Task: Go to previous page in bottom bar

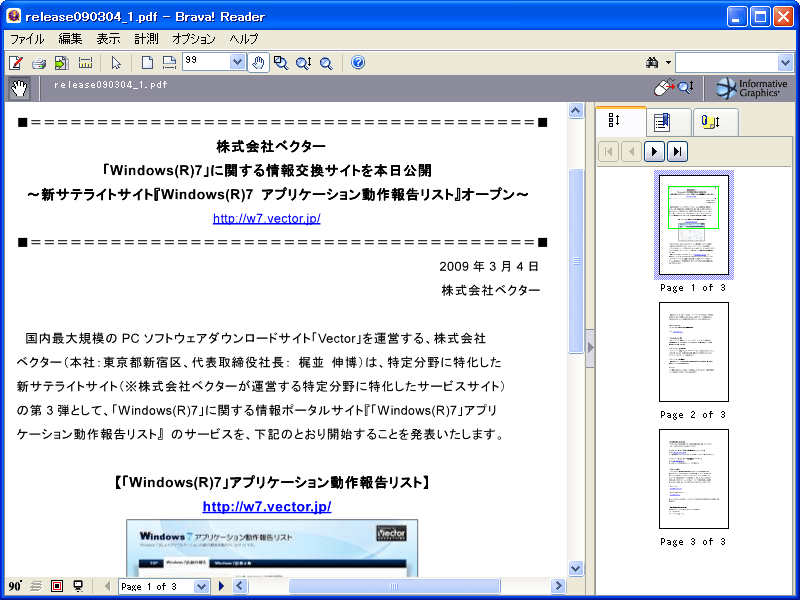Action: coord(107,586)
